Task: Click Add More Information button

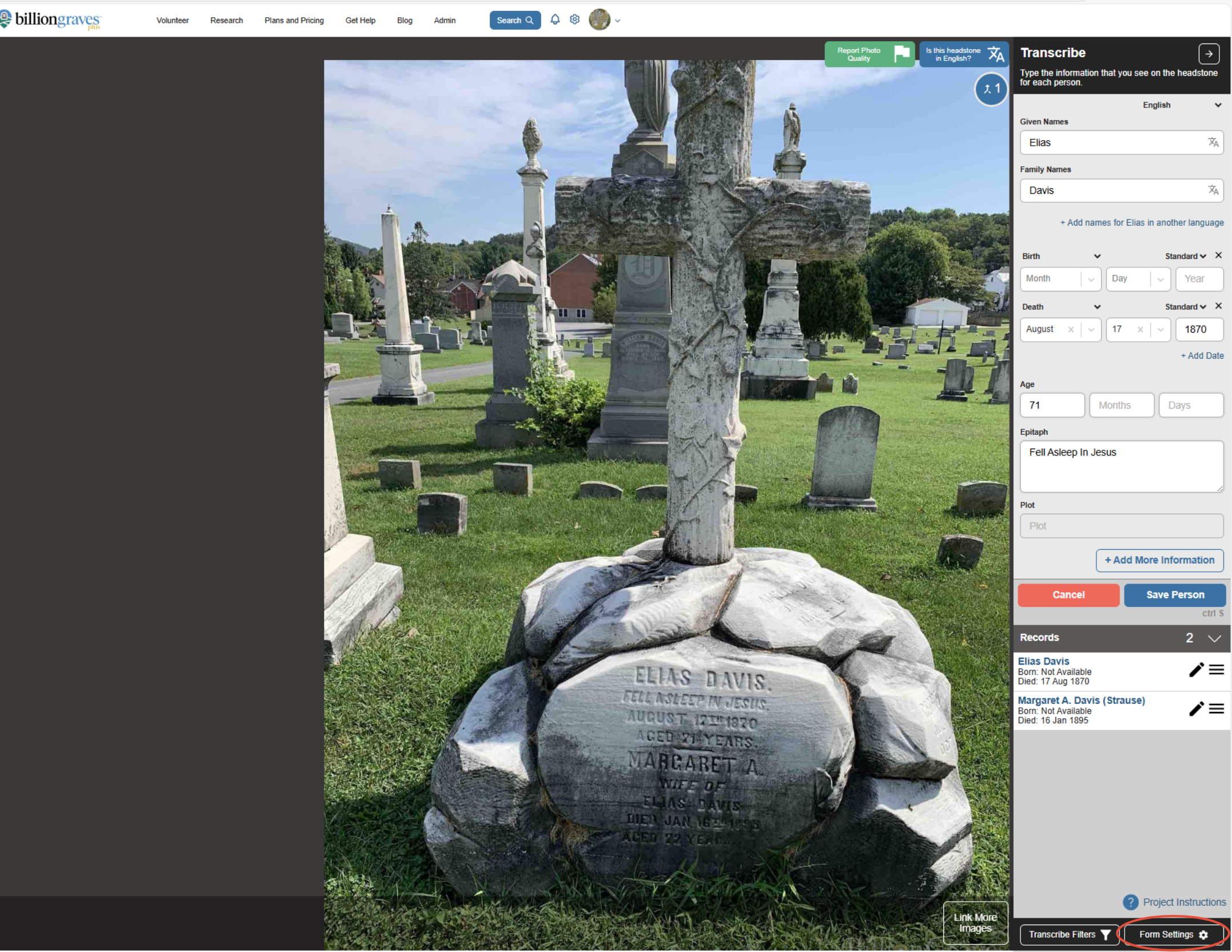Action: pyautogui.click(x=1159, y=561)
